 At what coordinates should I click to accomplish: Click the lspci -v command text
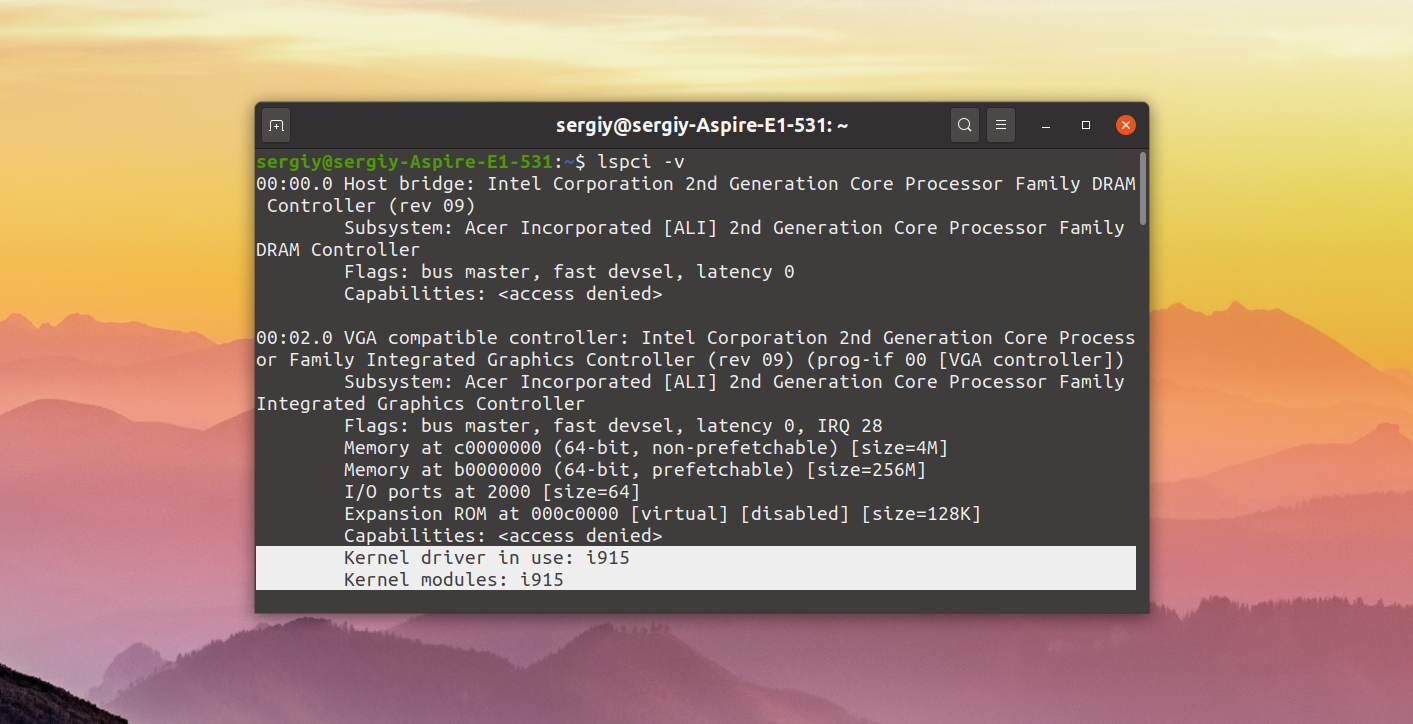pyautogui.click(x=641, y=161)
